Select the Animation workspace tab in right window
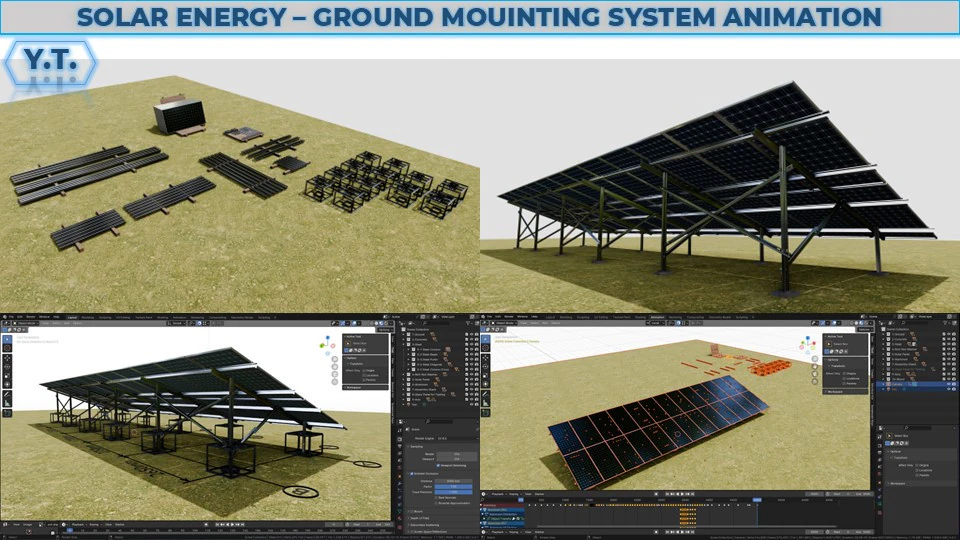This screenshot has width=960, height=540. (658, 317)
